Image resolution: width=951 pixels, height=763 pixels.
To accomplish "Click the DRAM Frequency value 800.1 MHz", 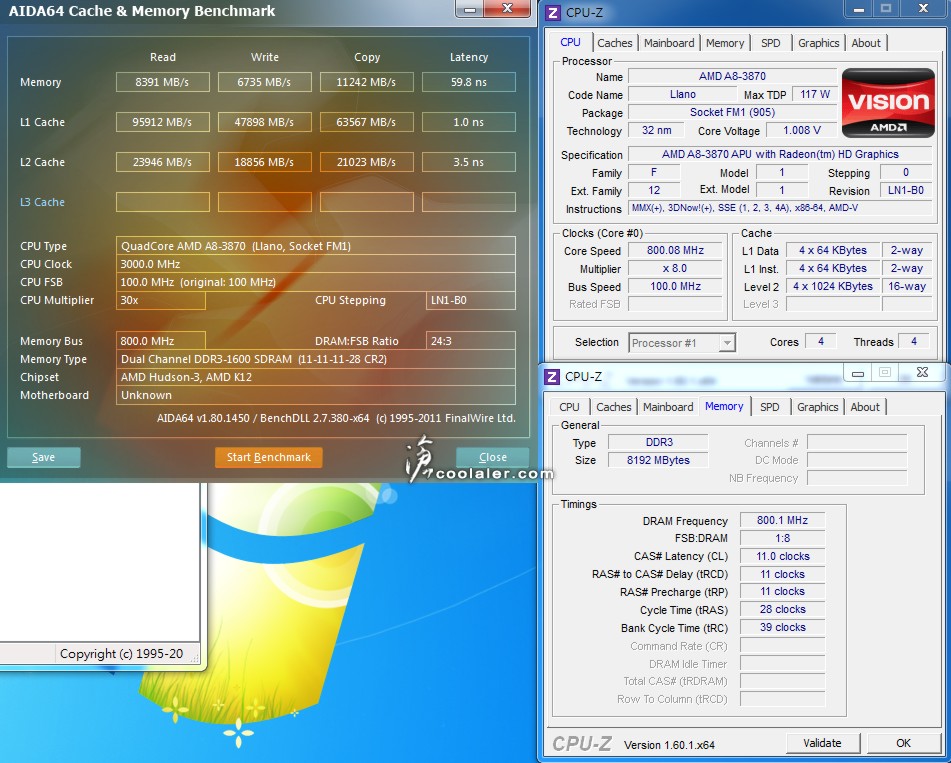I will tap(782, 520).
